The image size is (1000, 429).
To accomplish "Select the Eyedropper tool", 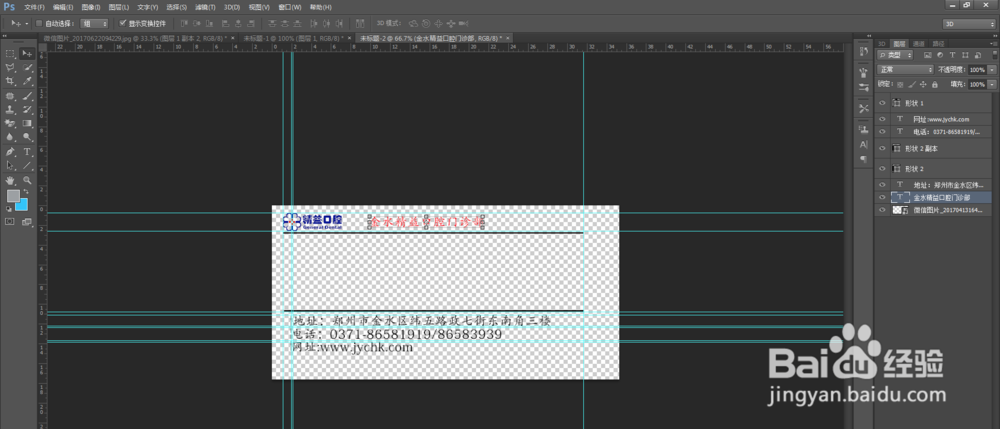I will pyautogui.click(x=27, y=81).
